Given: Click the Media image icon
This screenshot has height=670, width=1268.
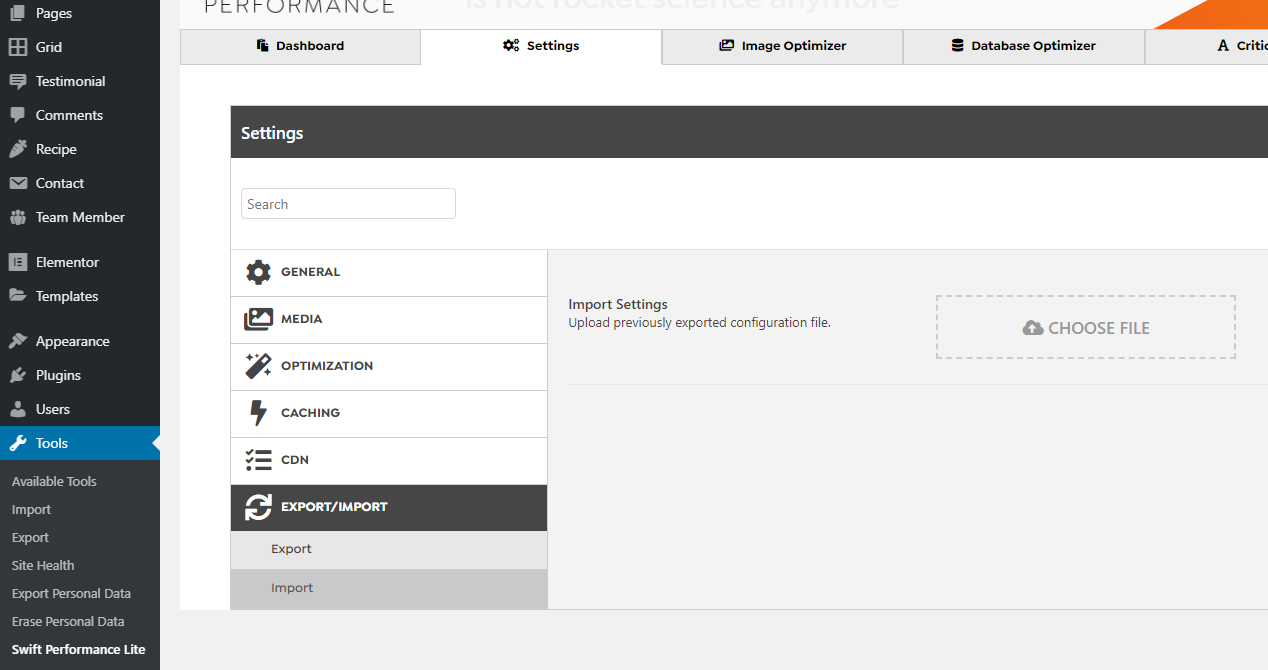Looking at the screenshot, I should [258, 319].
